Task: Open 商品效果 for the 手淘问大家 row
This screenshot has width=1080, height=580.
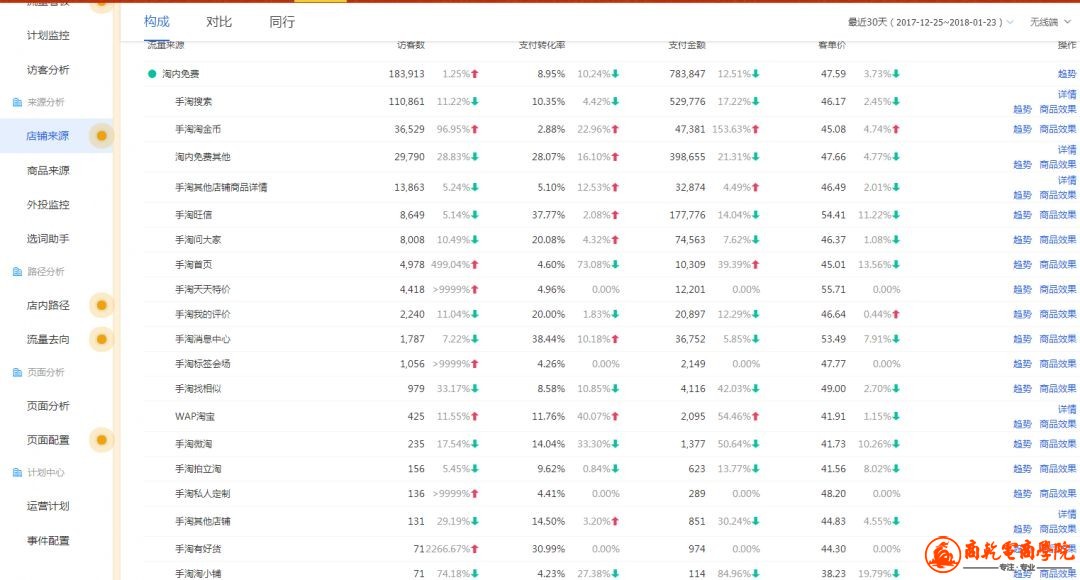Action: (x=1057, y=240)
